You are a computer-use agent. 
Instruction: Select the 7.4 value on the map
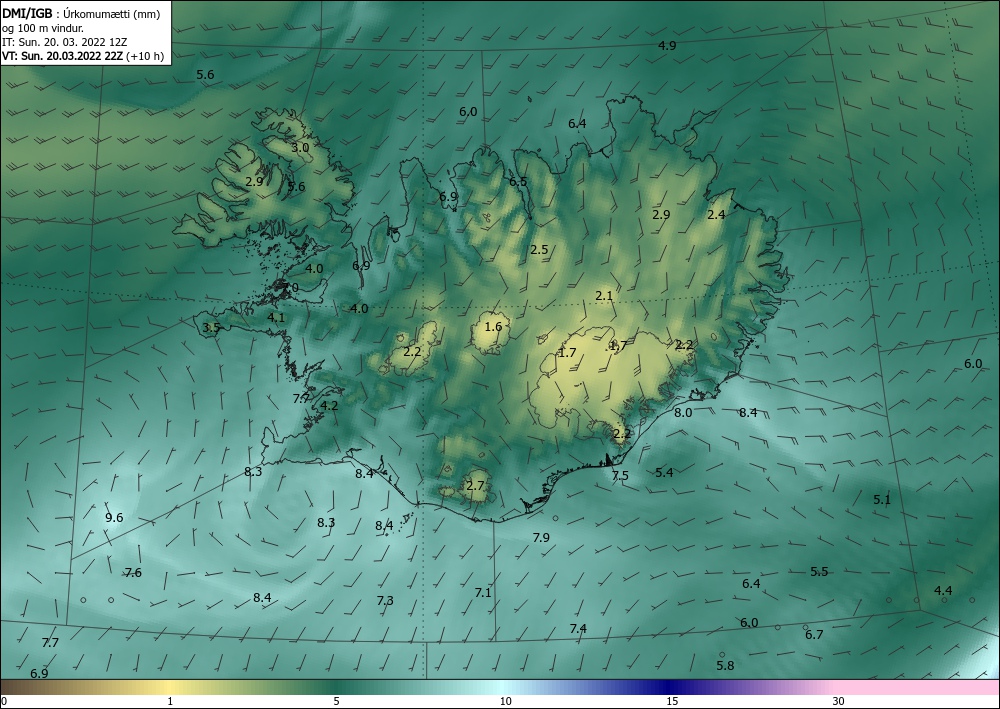pyautogui.click(x=578, y=629)
